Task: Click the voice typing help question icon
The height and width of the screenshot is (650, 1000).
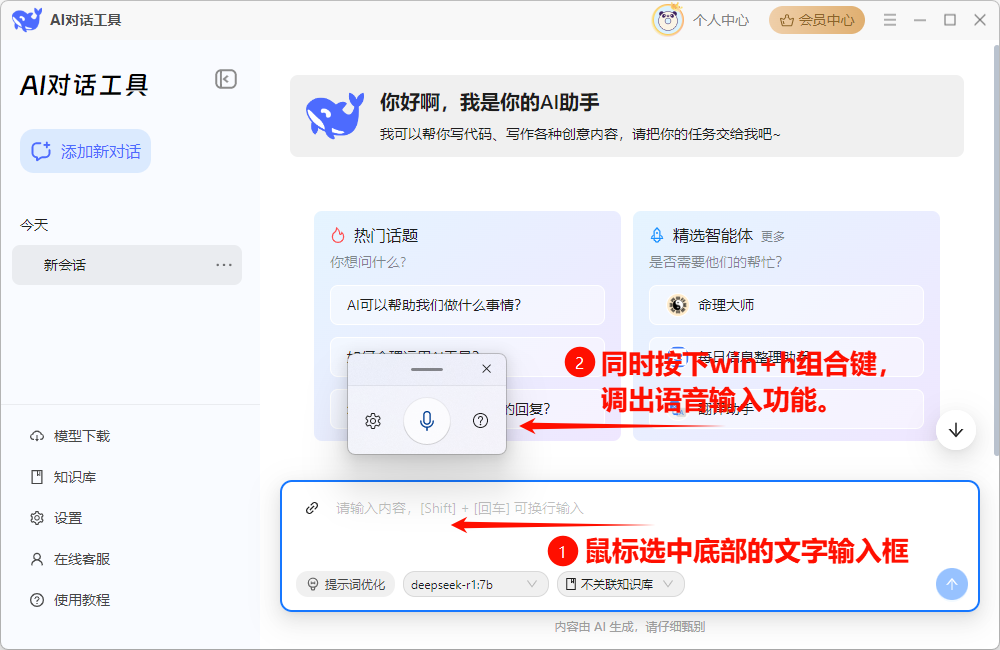Action: [480, 421]
